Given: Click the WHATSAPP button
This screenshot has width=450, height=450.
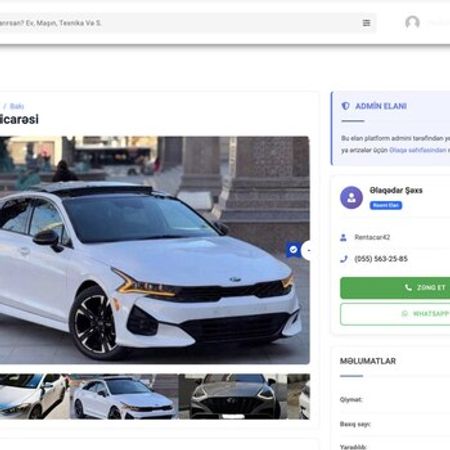Looking at the screenshot, I should pyautogui.click(x=395, y=314).
